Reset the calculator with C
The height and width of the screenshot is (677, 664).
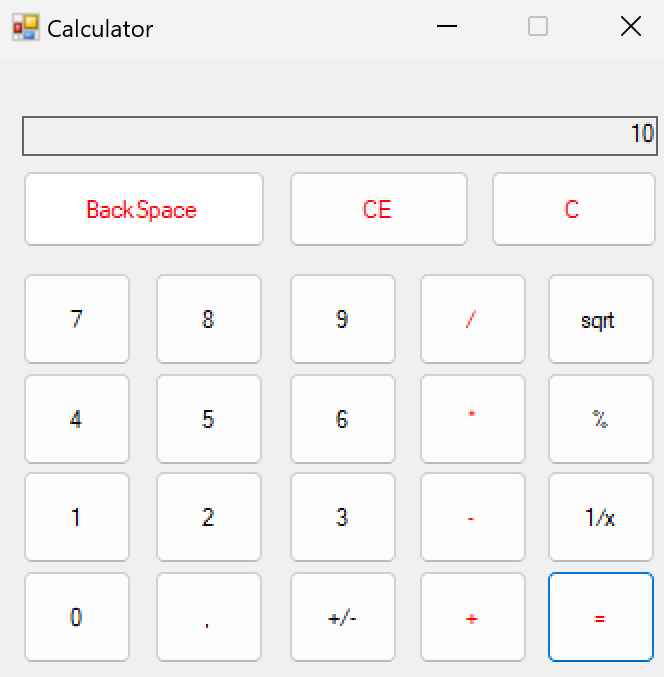tap(574, 209)
